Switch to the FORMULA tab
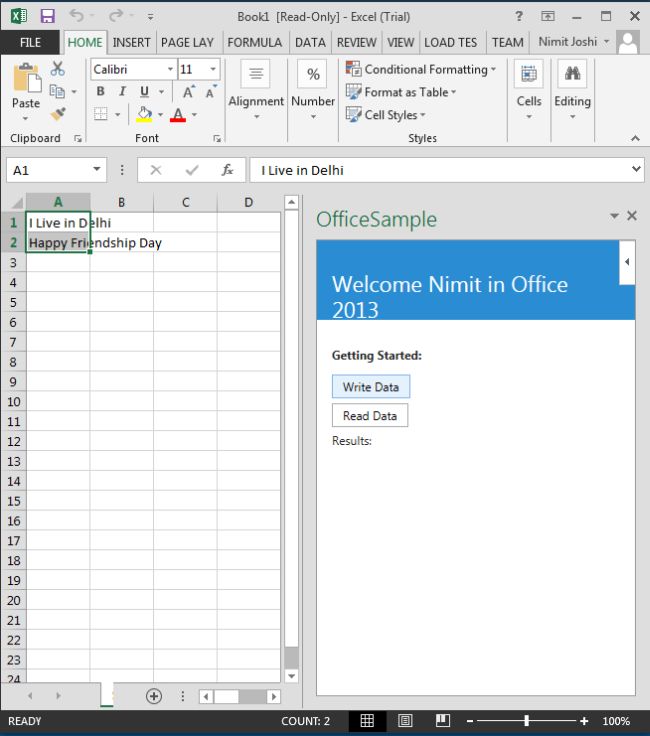Image resolution: width=650 pixels, height=736 pixels. (254, 42)
